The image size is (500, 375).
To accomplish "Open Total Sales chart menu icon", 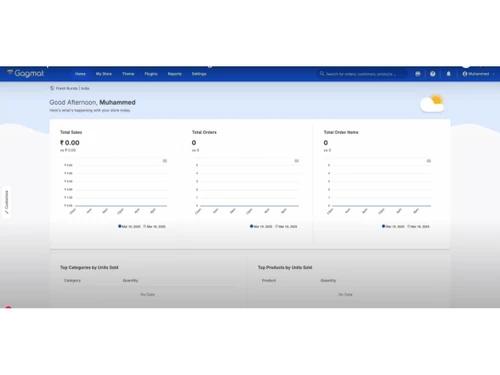I will coord(165,161).
